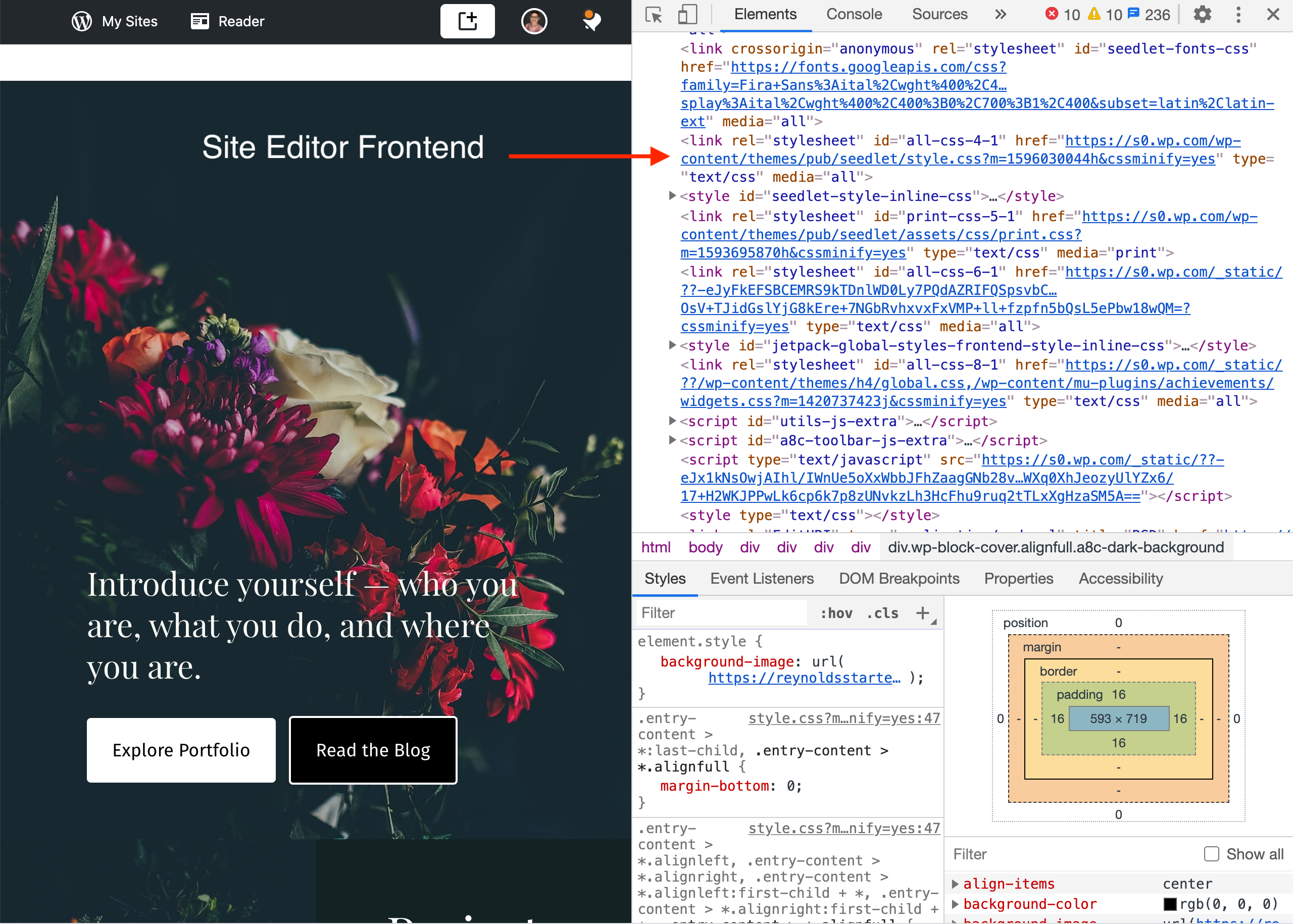
Task: Switch to the Sources tab
Action: click(939, 14)
